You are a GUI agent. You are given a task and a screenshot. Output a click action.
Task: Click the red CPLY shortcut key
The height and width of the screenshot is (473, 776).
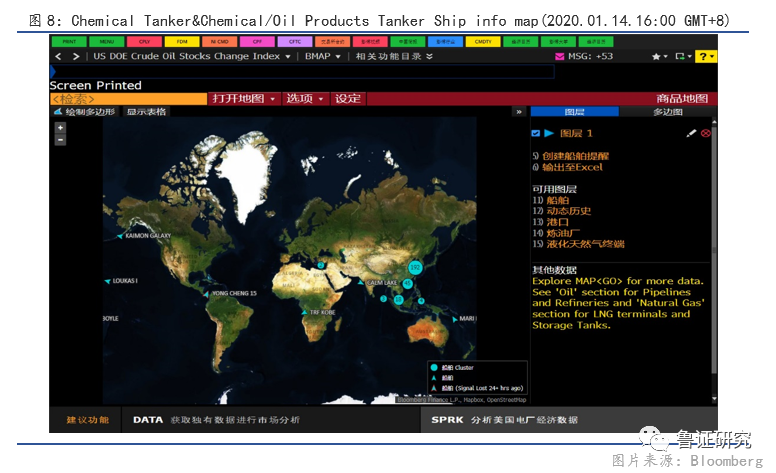pyautogui.click(x=144, y=42)
